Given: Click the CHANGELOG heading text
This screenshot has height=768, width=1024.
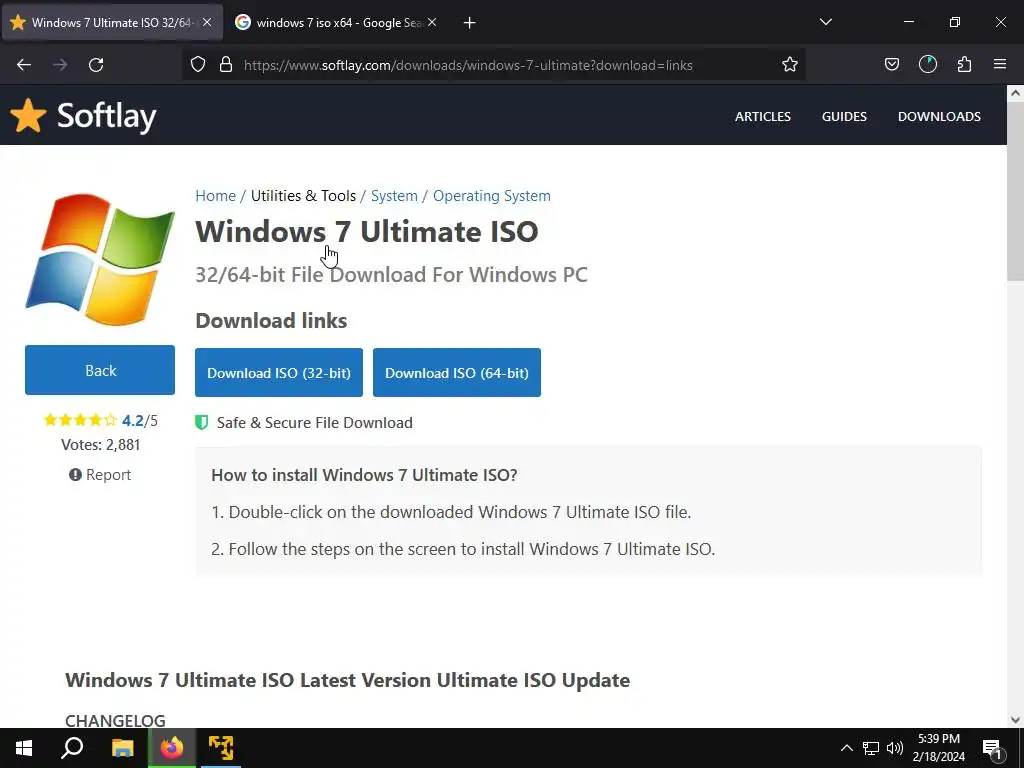Looking at the screenshot, I should (x=115, y=721).
